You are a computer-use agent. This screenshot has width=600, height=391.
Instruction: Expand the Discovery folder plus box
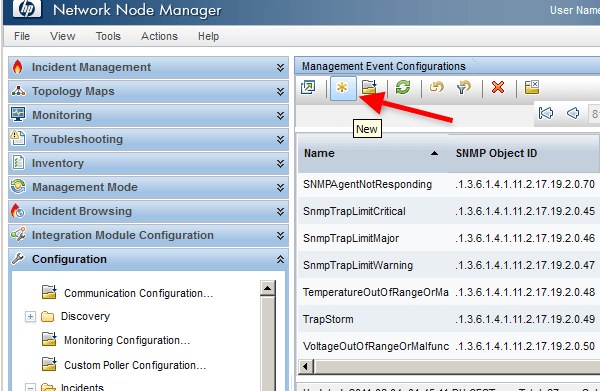pyautogui.click(x=30, y=317)
